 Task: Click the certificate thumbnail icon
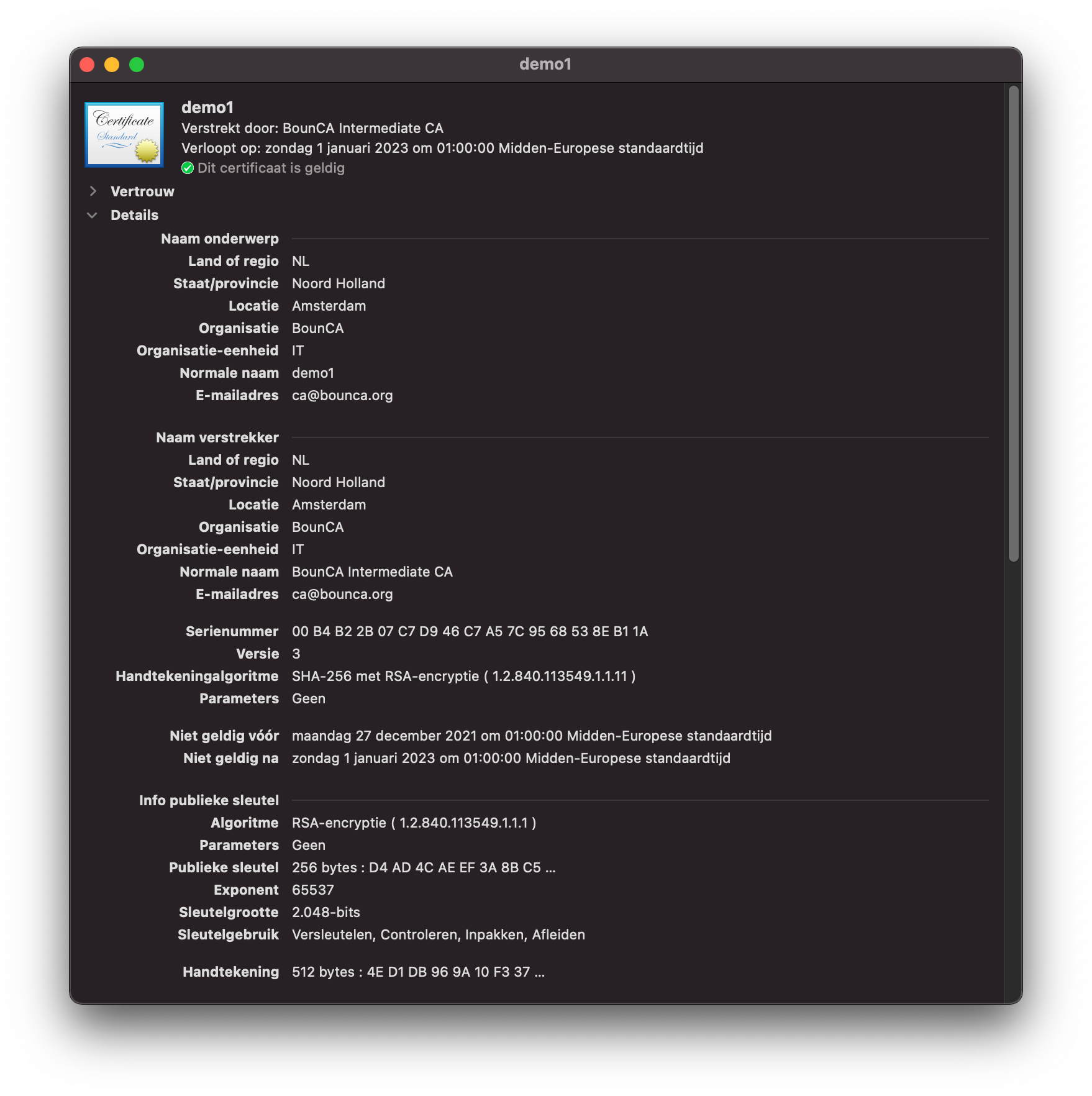(x=124, y=135)
